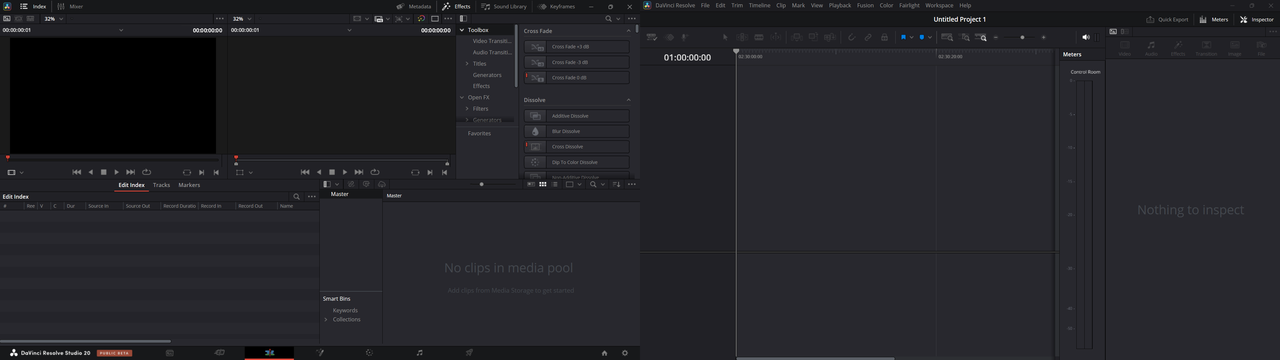Toggle the Effects panel button
The image size is (1280, 360).
click(x=456, y=6)
